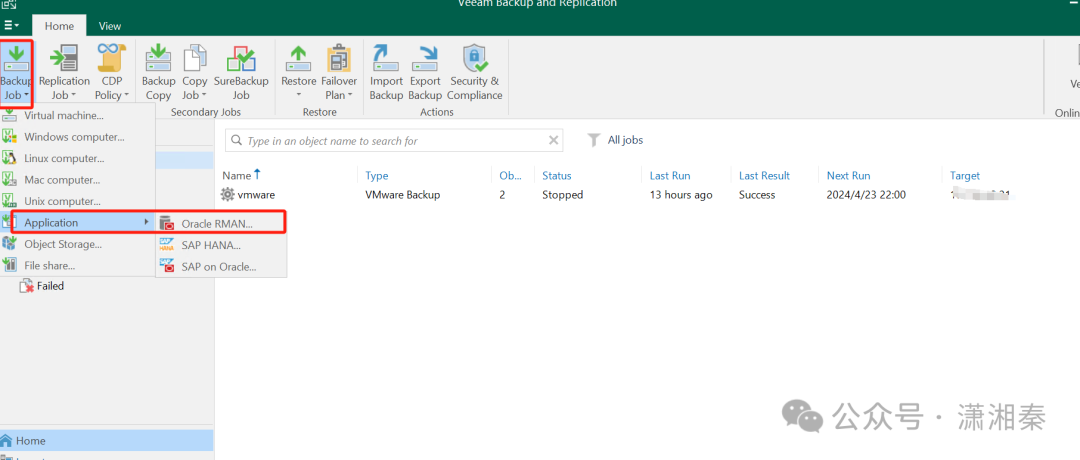Viewport: 1080px width, 460px height.
Task: Launch the SureBackup Job icon
Action: [x=241, y=58]
